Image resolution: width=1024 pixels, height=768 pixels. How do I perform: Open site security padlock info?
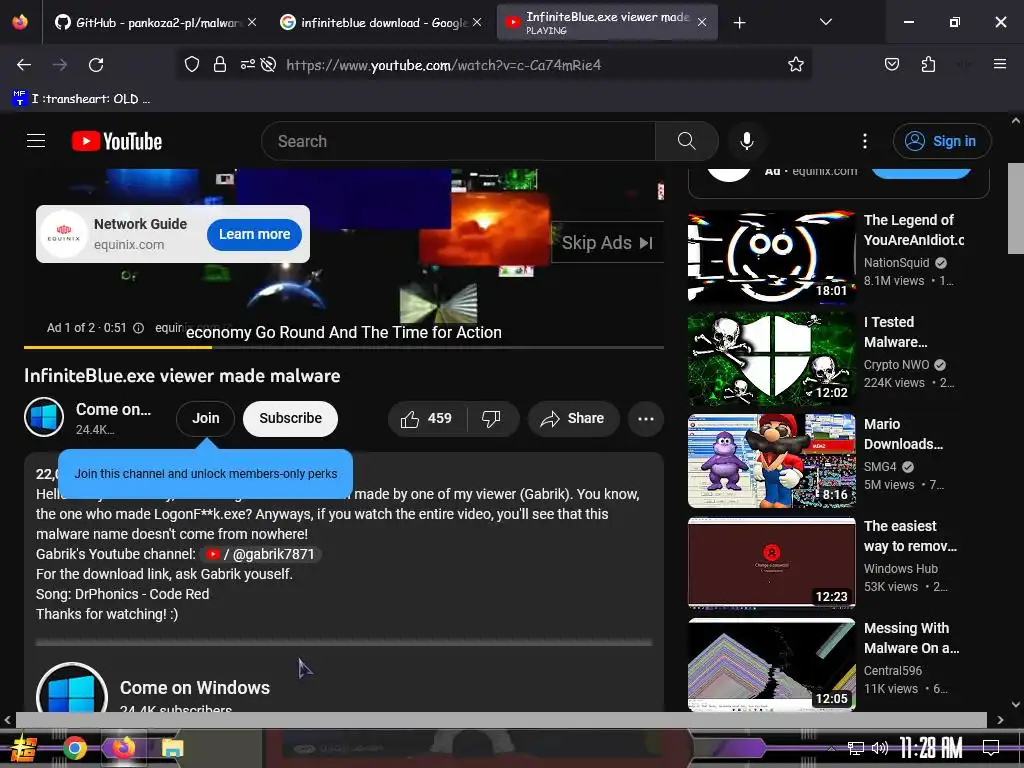pos(220,65)
